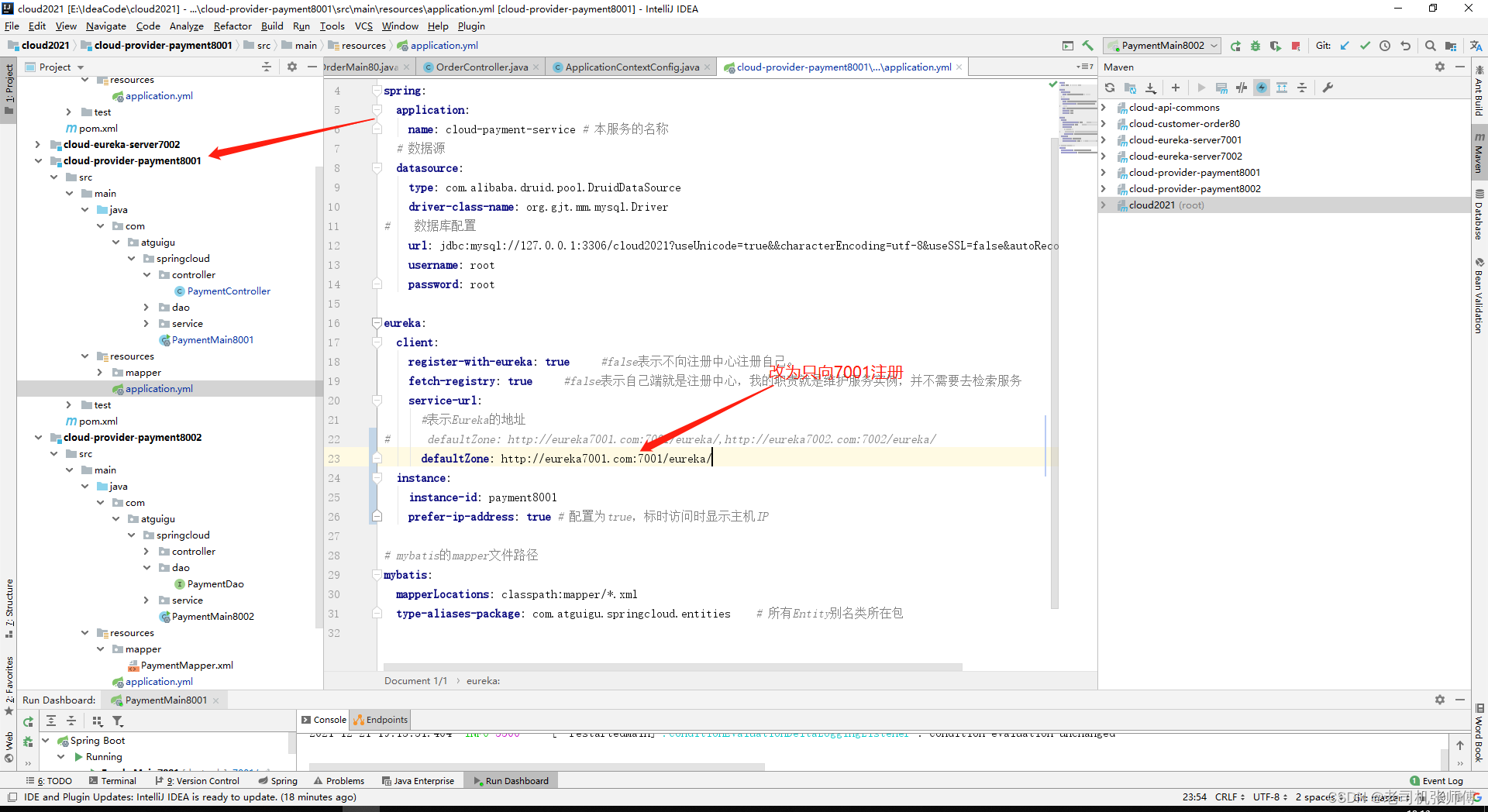Show hidden editor tabs dropdown
Viewport: 1488px width, 812px height.
tap(1085, 67)
